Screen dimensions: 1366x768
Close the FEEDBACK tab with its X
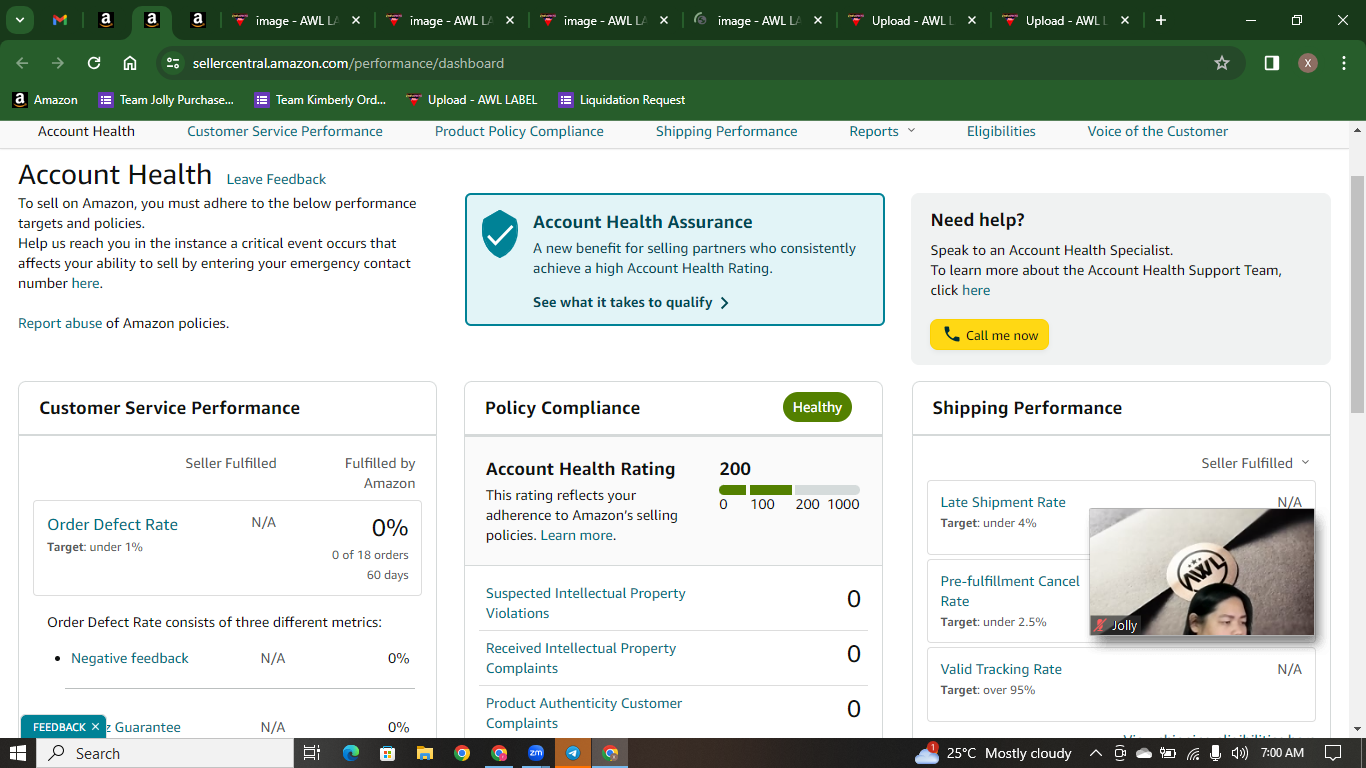click(95, 727)
